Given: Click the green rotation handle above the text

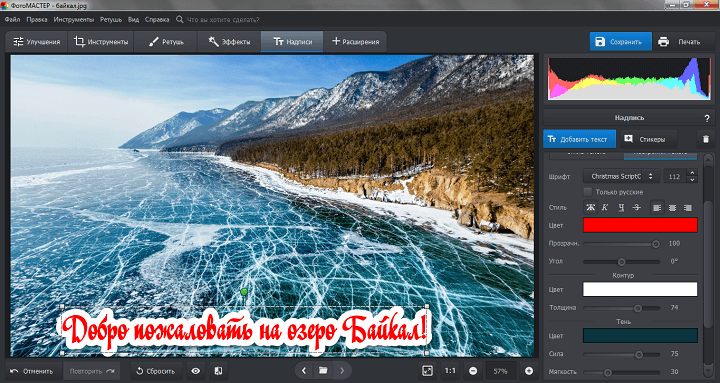Looking at the screenshot, I should 244,292.
